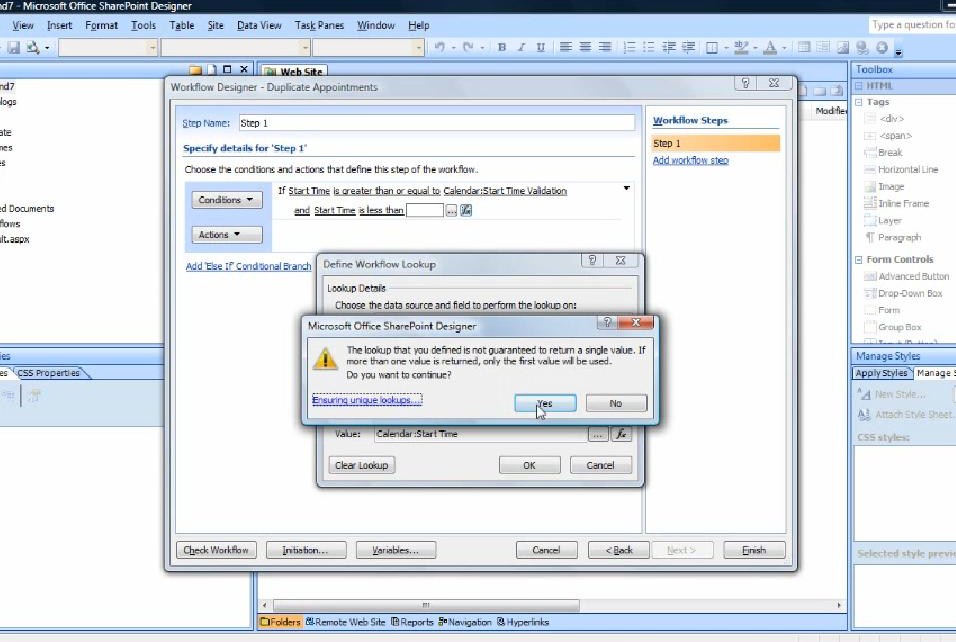Open the Format menu
This screenshot has width=956, height=642.
point(101,26)
